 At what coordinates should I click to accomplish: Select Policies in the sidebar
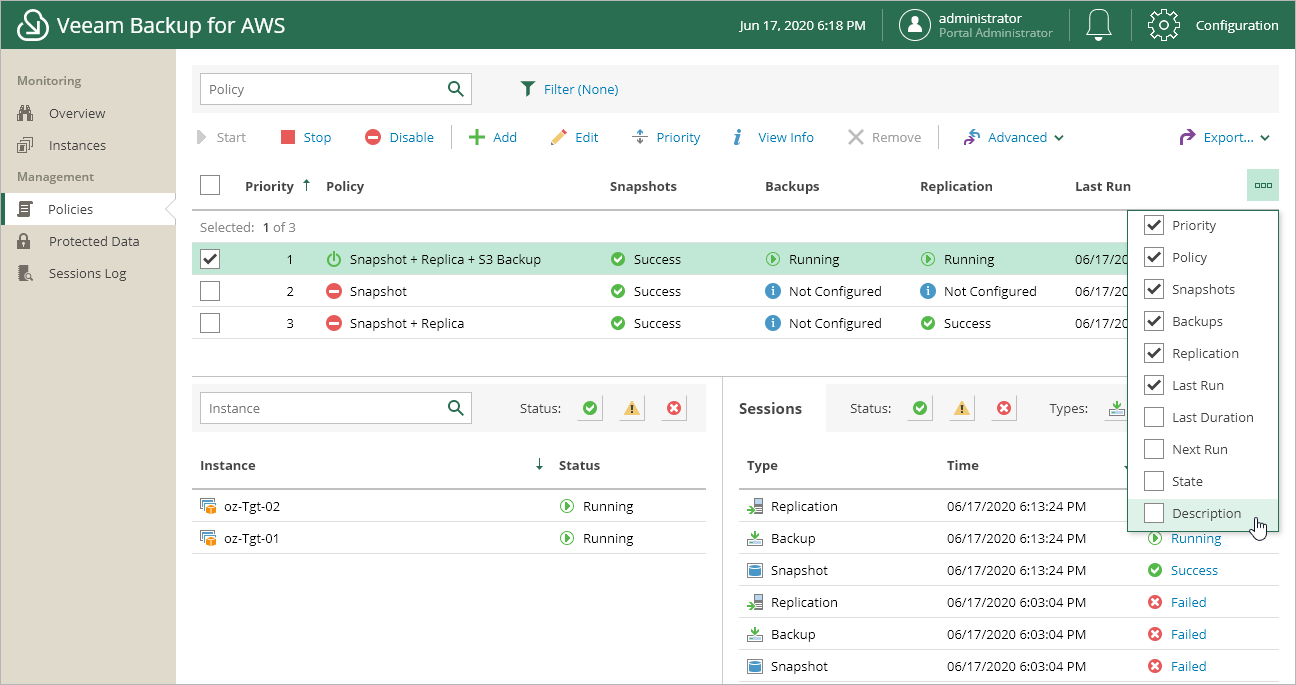click(70, 209)
